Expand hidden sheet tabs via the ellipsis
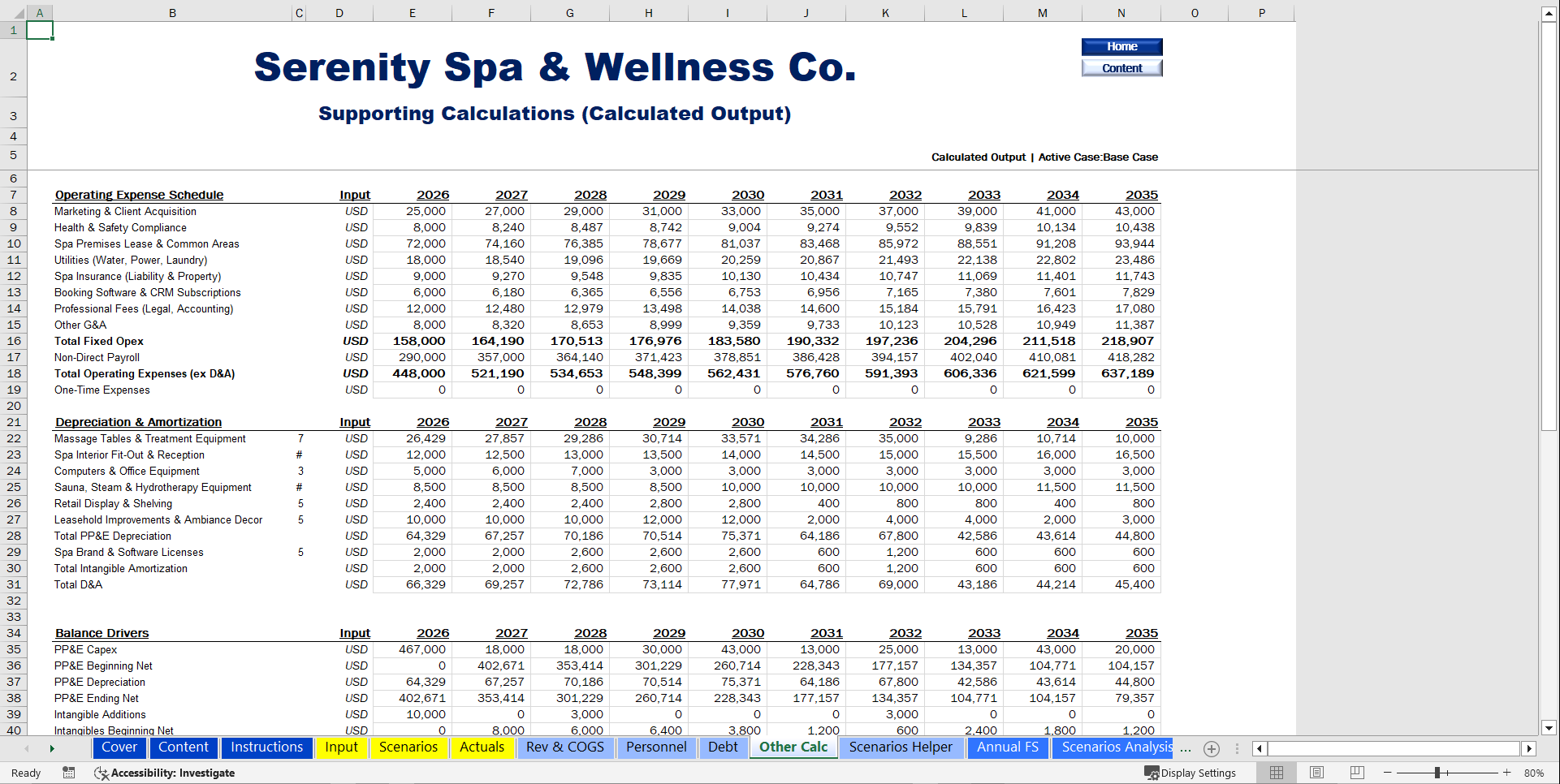 [x=1186, y=748]
